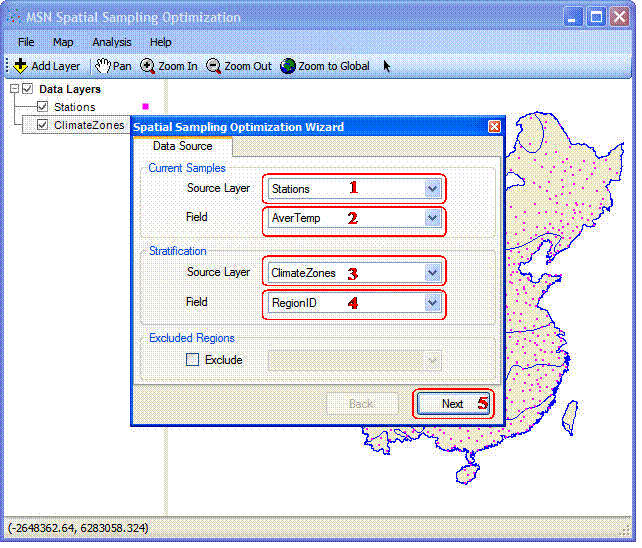
Task: Open the AverTemp field dropdown
Action: pos(432,218)
